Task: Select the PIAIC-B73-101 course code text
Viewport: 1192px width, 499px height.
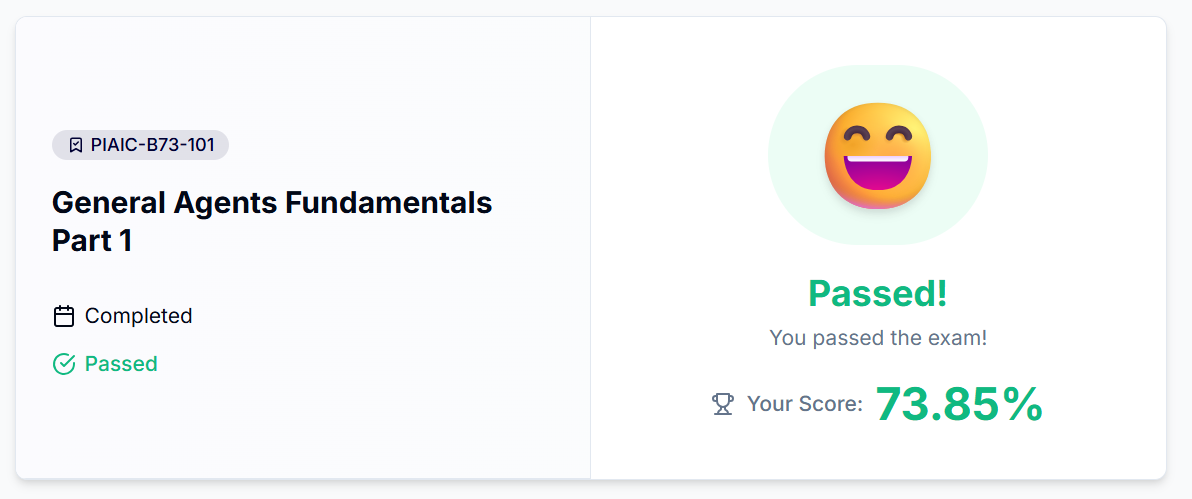Action: 152,145
